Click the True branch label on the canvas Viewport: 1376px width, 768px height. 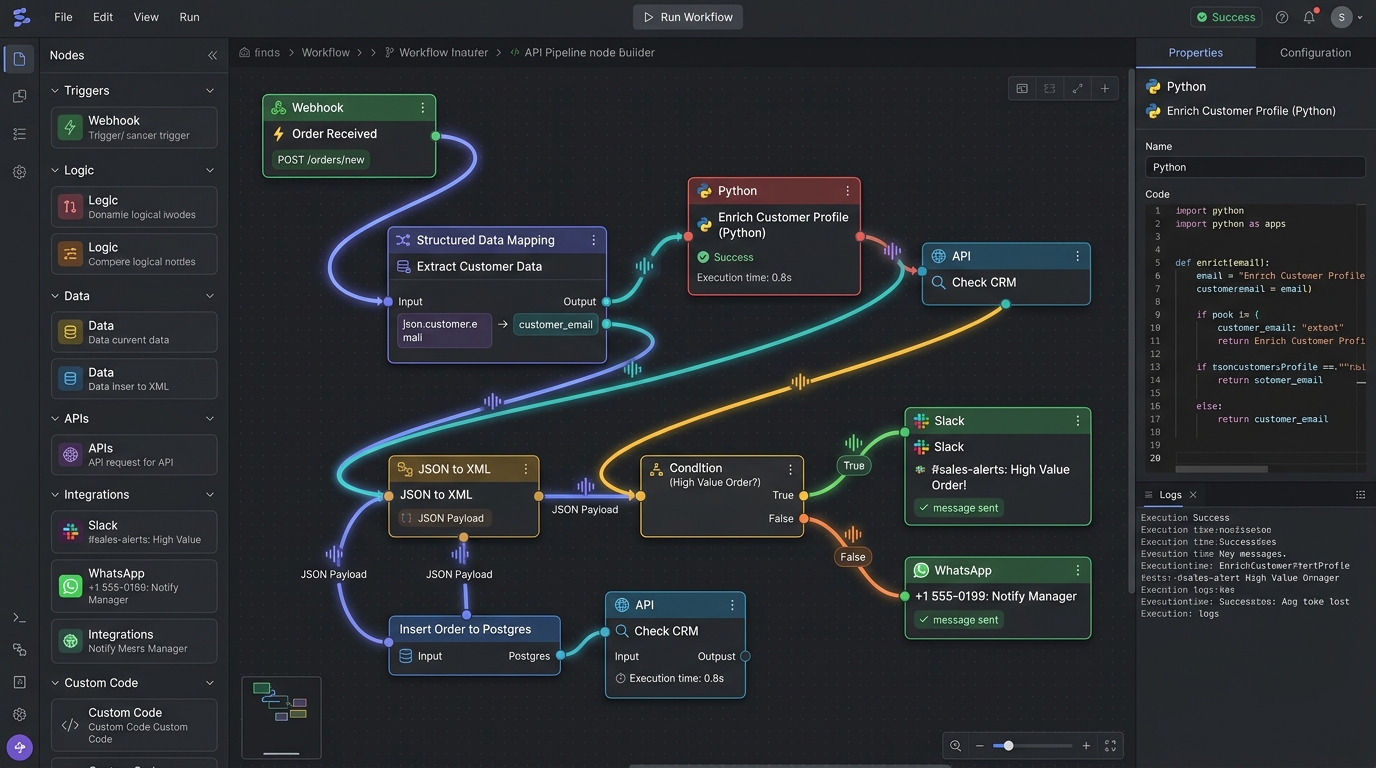(x=853, y=465)
